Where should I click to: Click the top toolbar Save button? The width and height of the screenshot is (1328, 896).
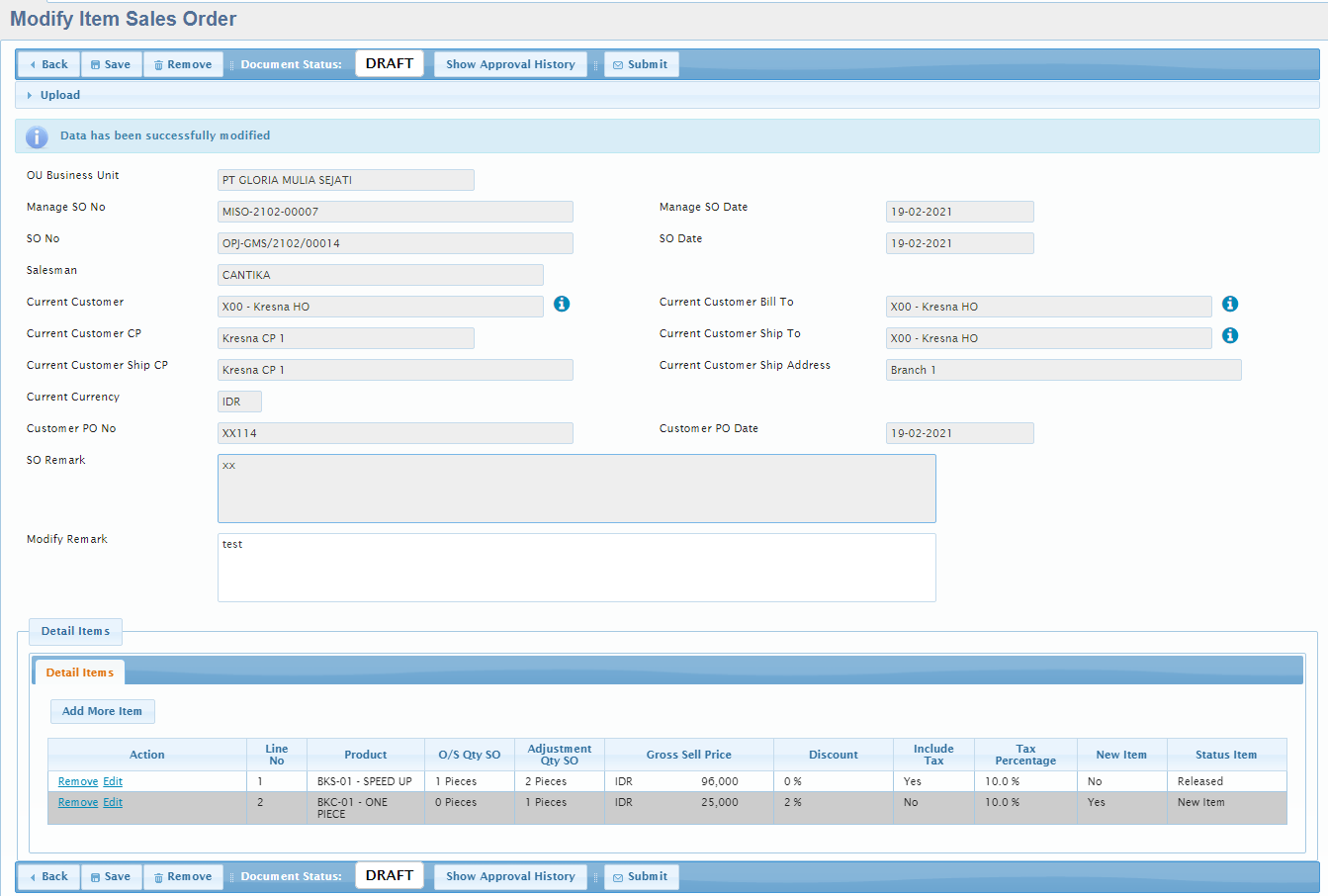click(x=112, y=64)
